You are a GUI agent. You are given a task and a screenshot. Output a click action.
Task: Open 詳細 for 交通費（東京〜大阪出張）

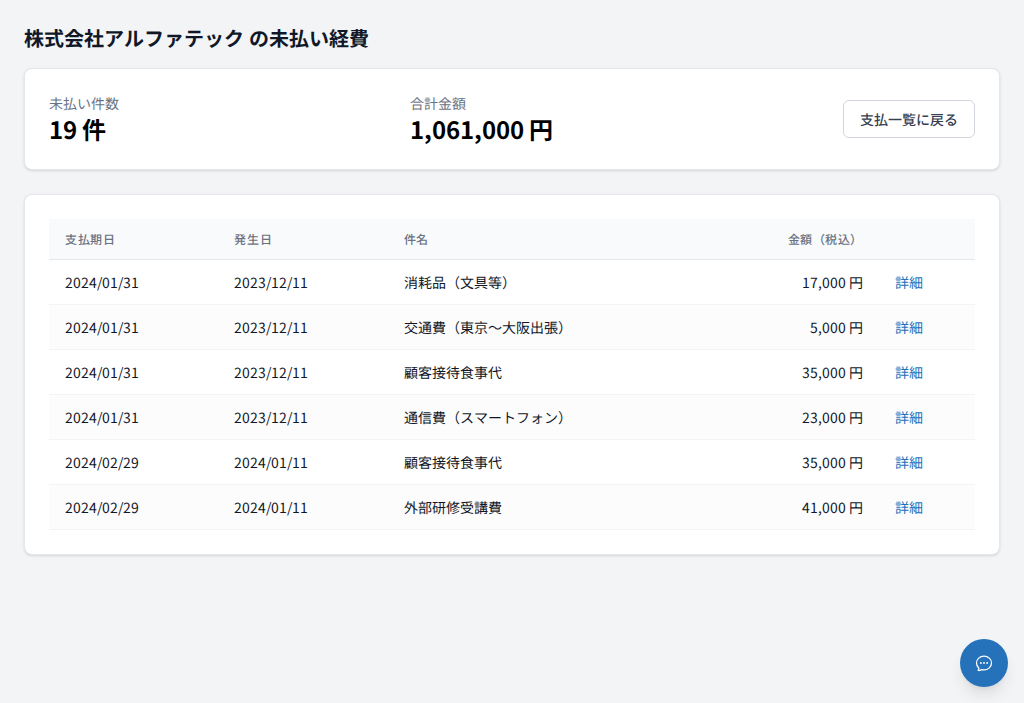coord(908,328)
